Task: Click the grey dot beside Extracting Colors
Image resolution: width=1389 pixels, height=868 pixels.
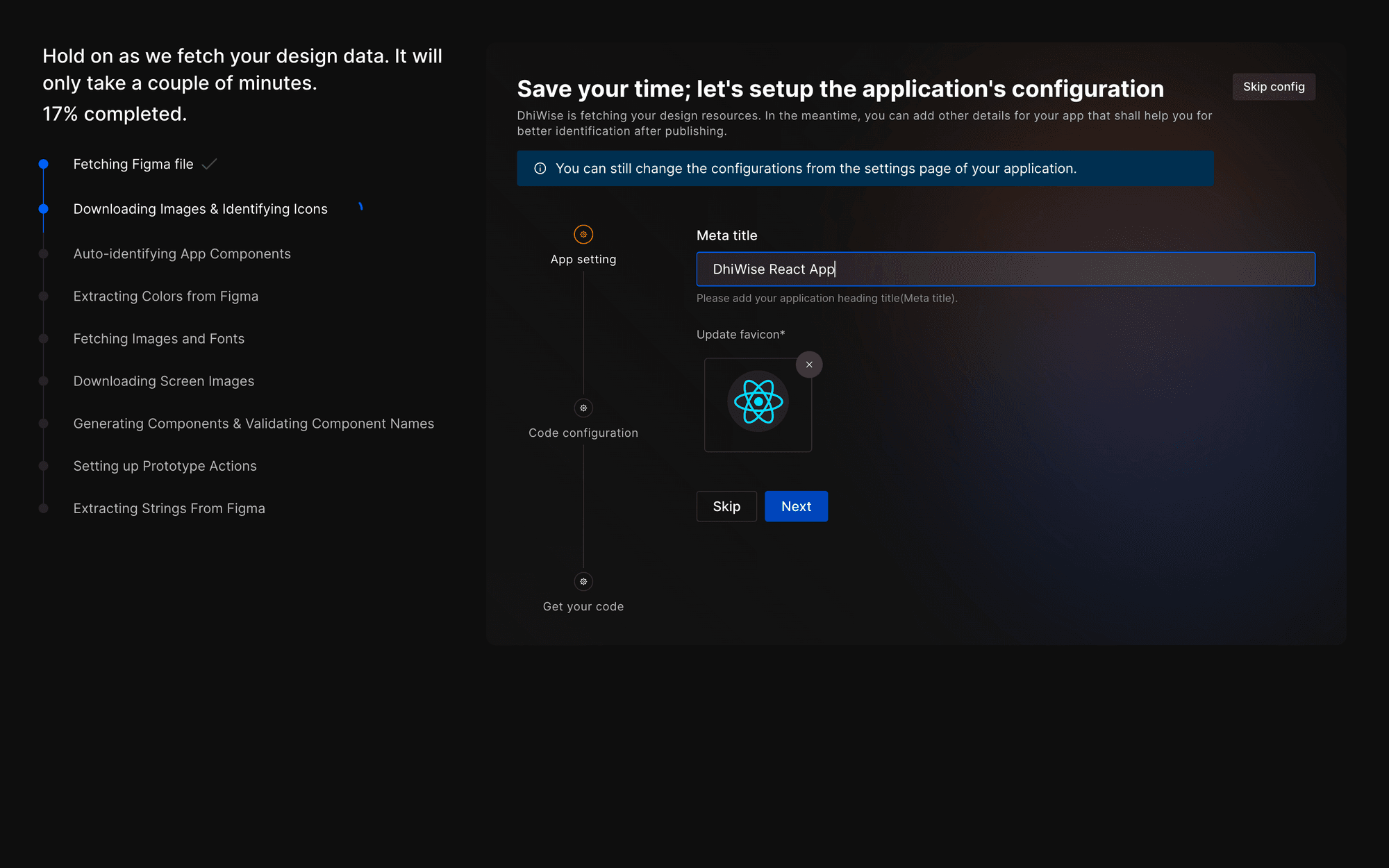Action: (43, 296)
